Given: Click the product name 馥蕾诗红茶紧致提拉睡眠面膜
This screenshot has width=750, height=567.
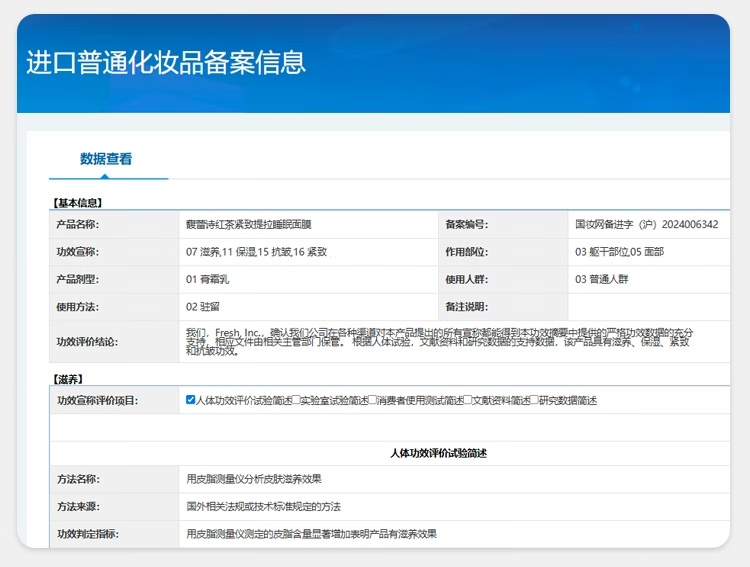Looking at the screenshot, I should [248, 225].
